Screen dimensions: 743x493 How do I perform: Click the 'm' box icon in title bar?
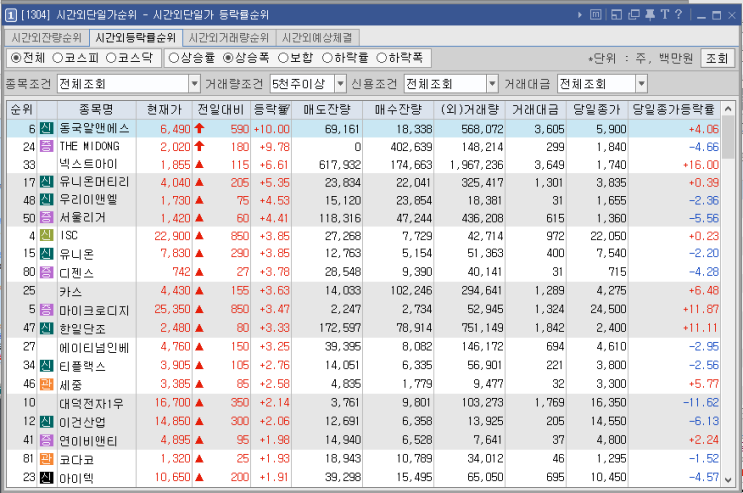(596, 15)
